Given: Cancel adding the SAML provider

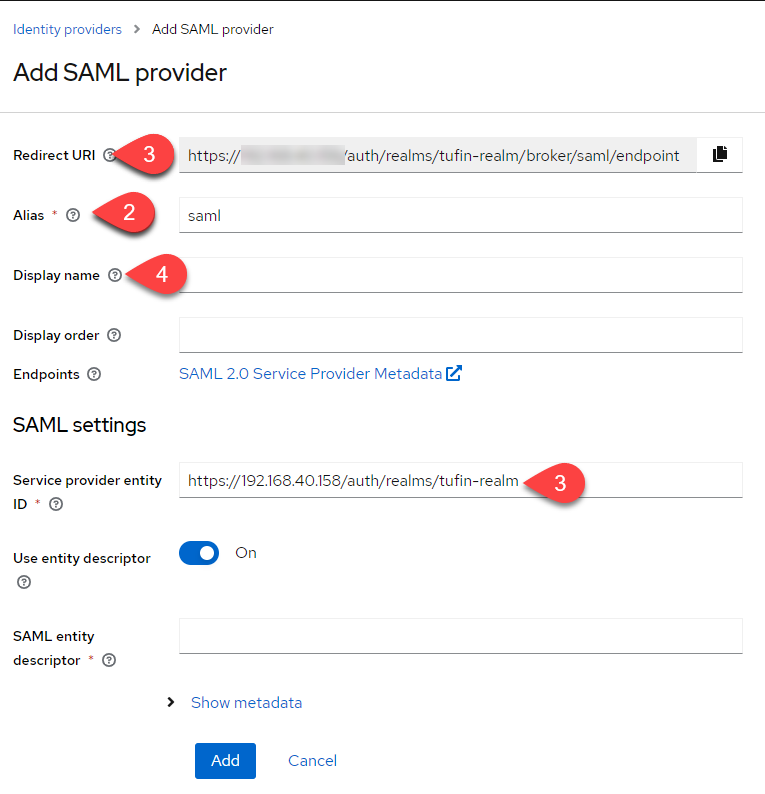Looking at the screenshot, I should (x=312, y=760).
